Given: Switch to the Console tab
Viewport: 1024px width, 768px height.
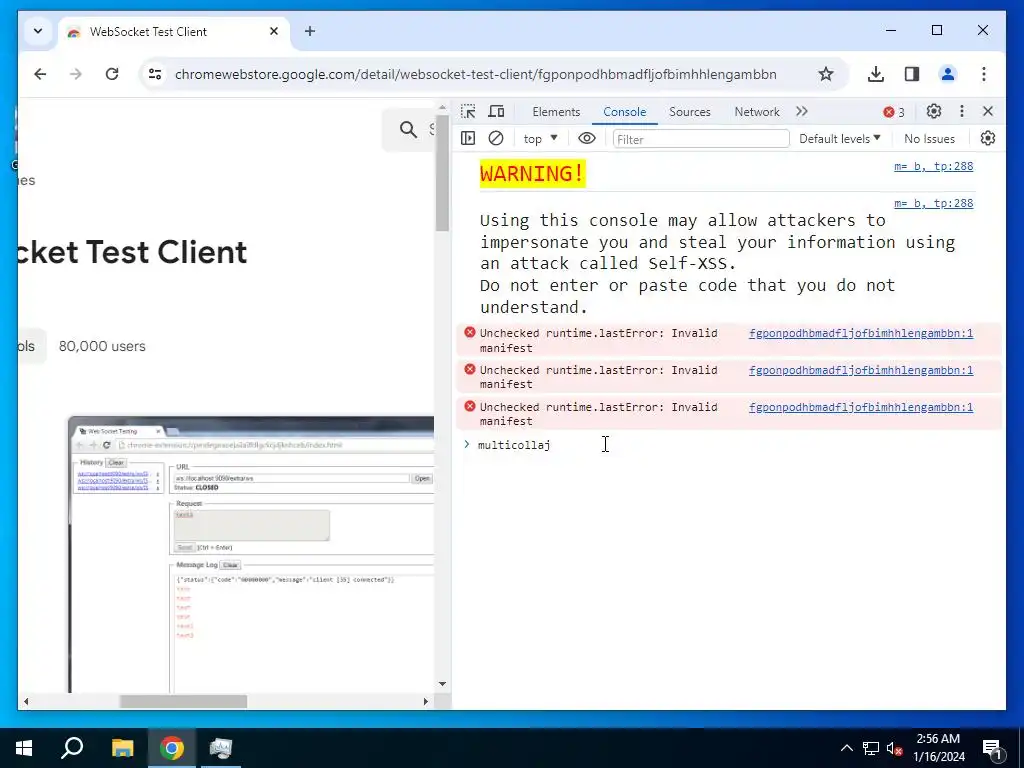Looking at the screenshot, I should click(x=624, y=112).
